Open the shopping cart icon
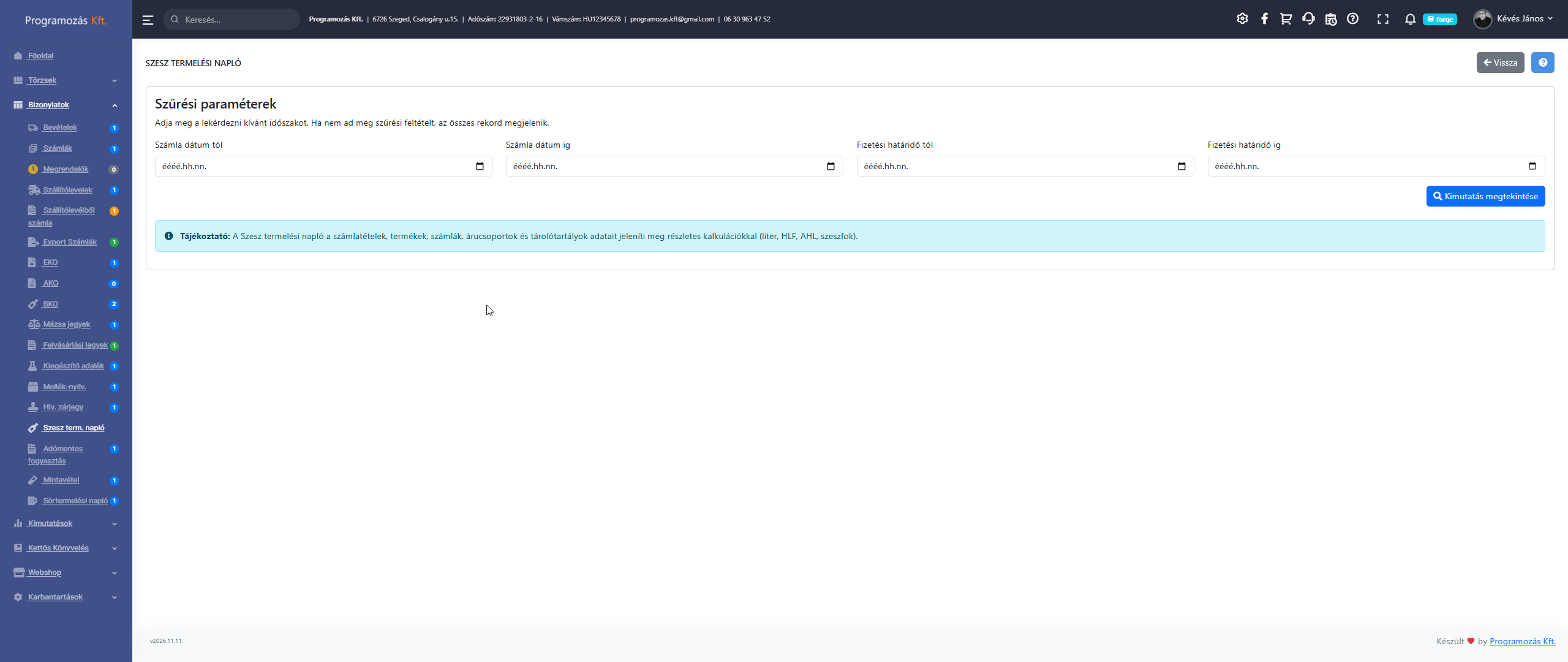Image resolution: width=1568 pixels, height=662 pixels. (x=1286, y=19)
